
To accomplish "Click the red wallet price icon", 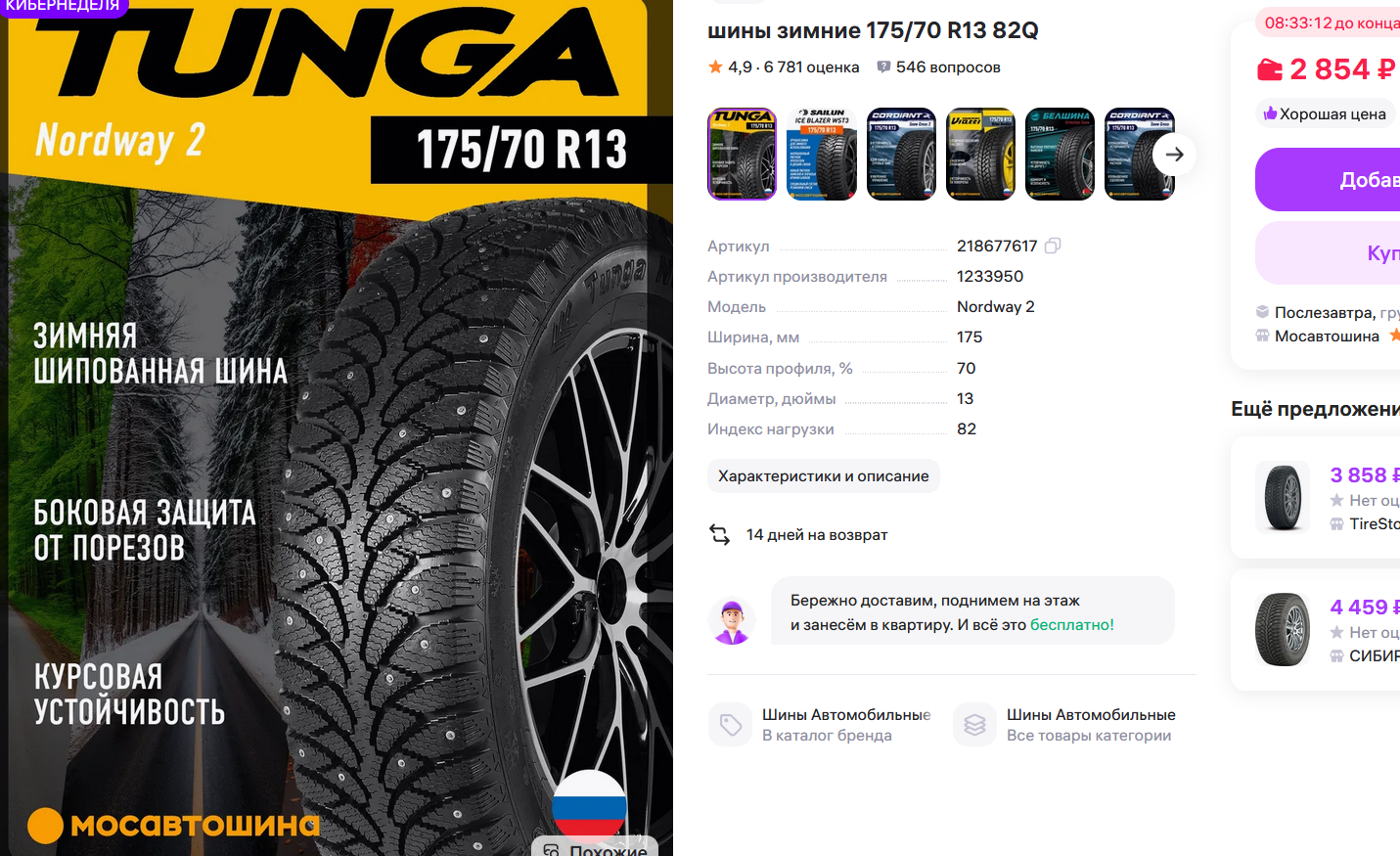I will [1269, 69].
